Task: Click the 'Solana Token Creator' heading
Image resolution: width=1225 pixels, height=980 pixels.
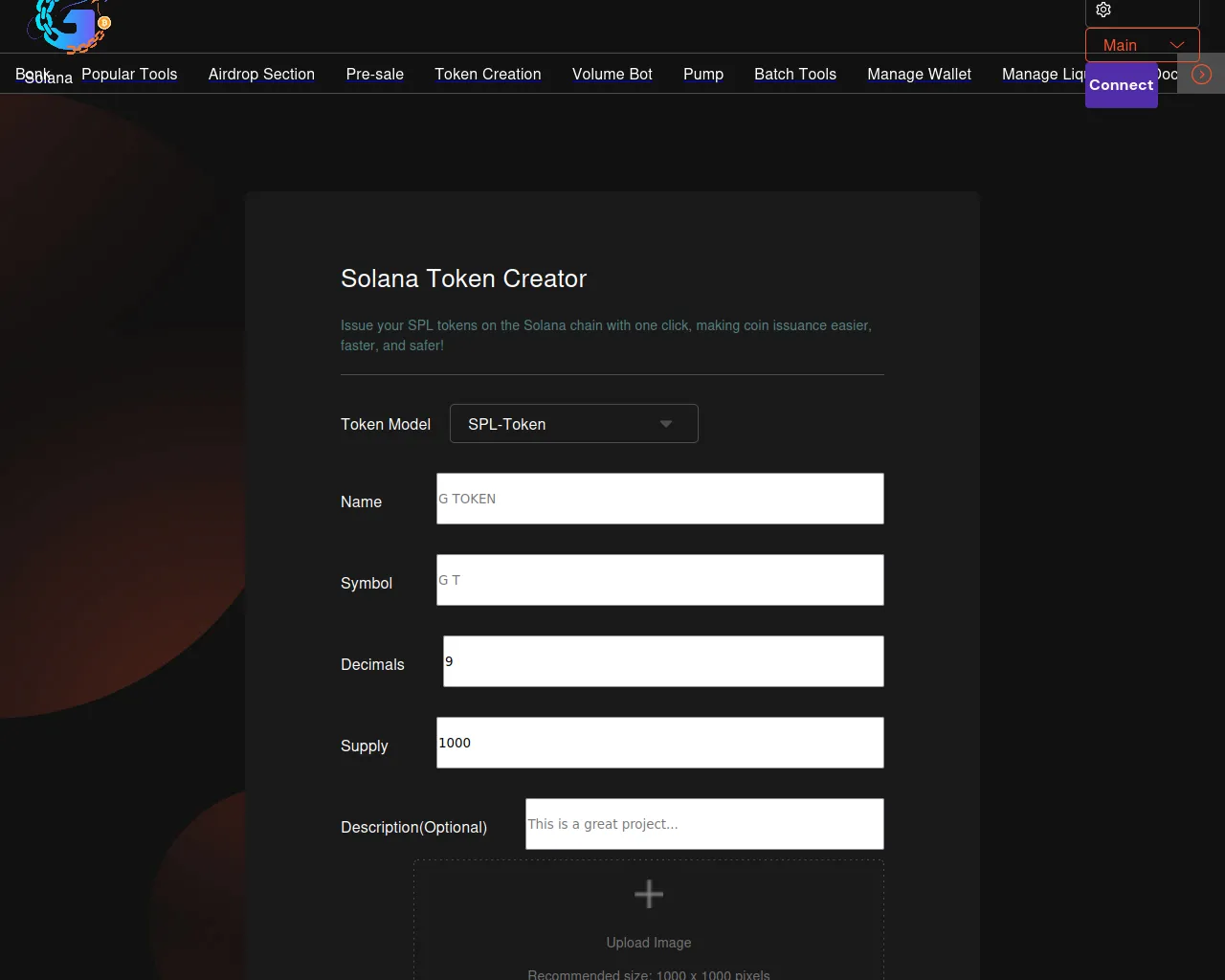Action: click(x=464, y=278)
